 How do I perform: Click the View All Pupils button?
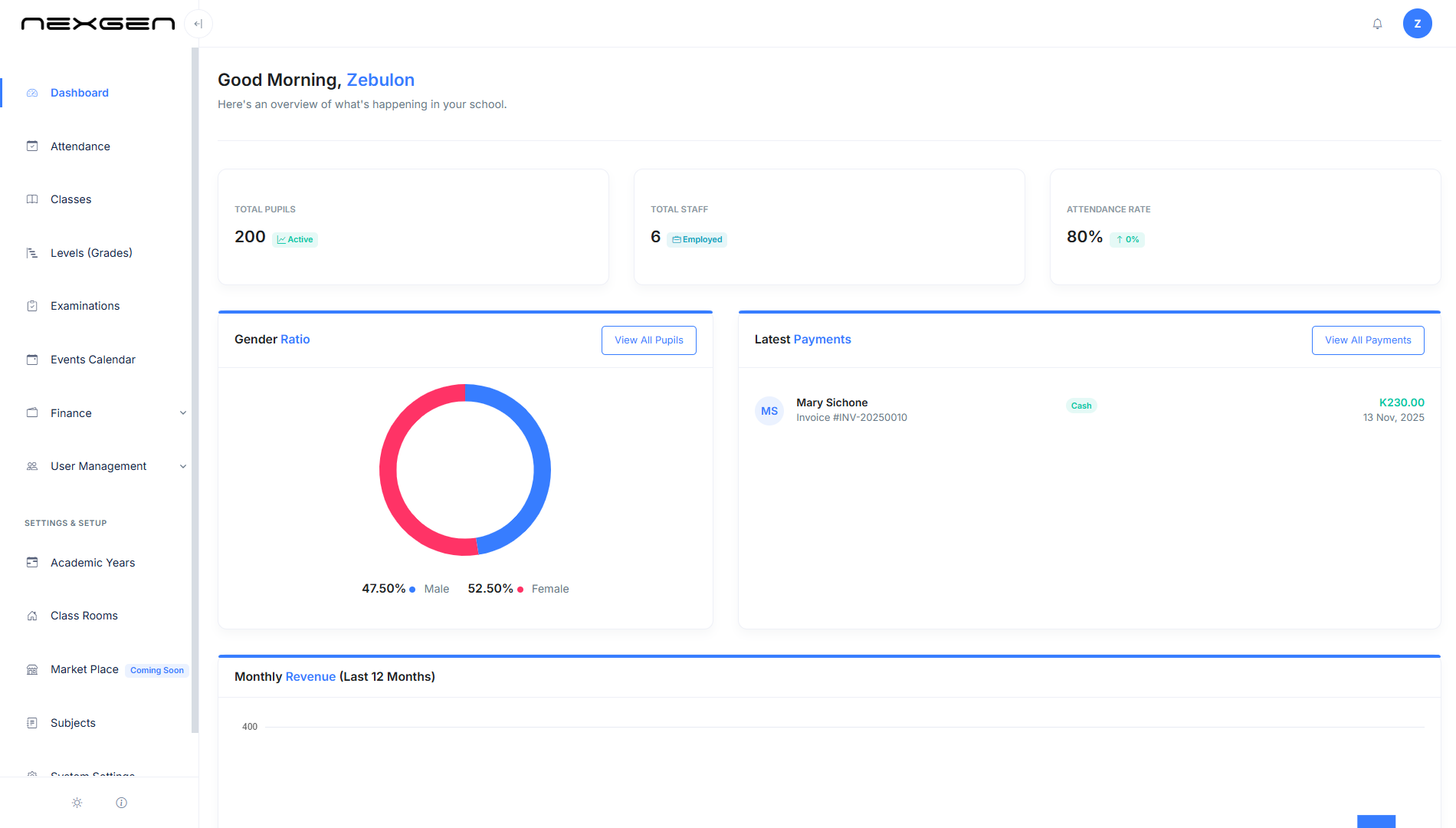pyautogui.click(x=648, y=340)
